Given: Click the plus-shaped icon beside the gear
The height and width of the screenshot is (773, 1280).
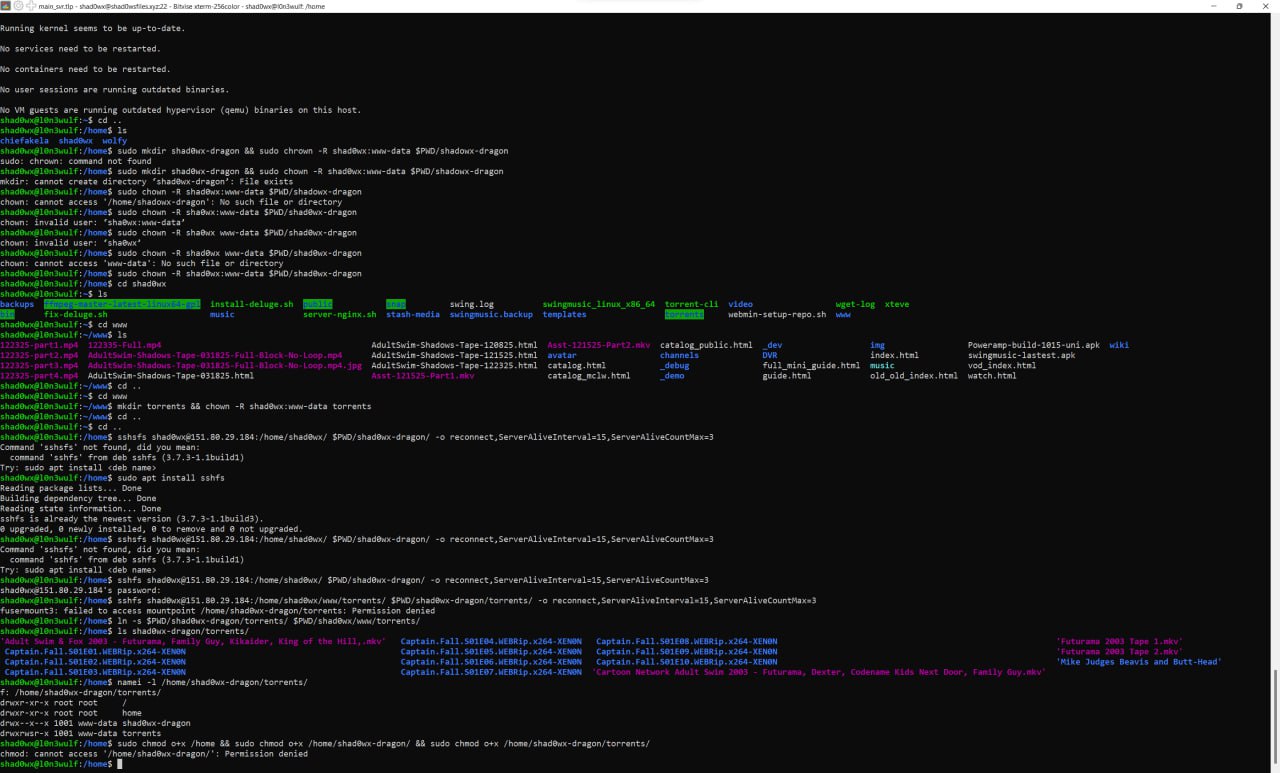Looking at the screenshot, I should [29, 6].
